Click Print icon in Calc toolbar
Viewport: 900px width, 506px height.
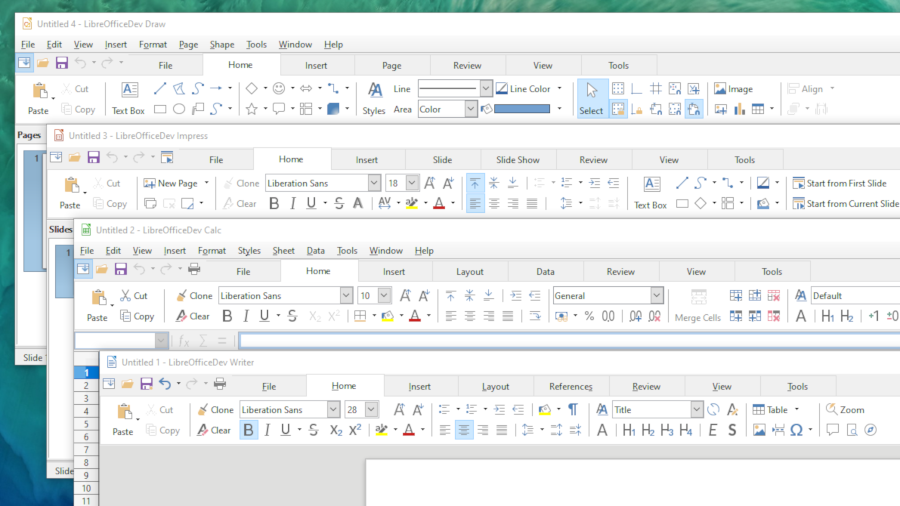click(195, 268)
